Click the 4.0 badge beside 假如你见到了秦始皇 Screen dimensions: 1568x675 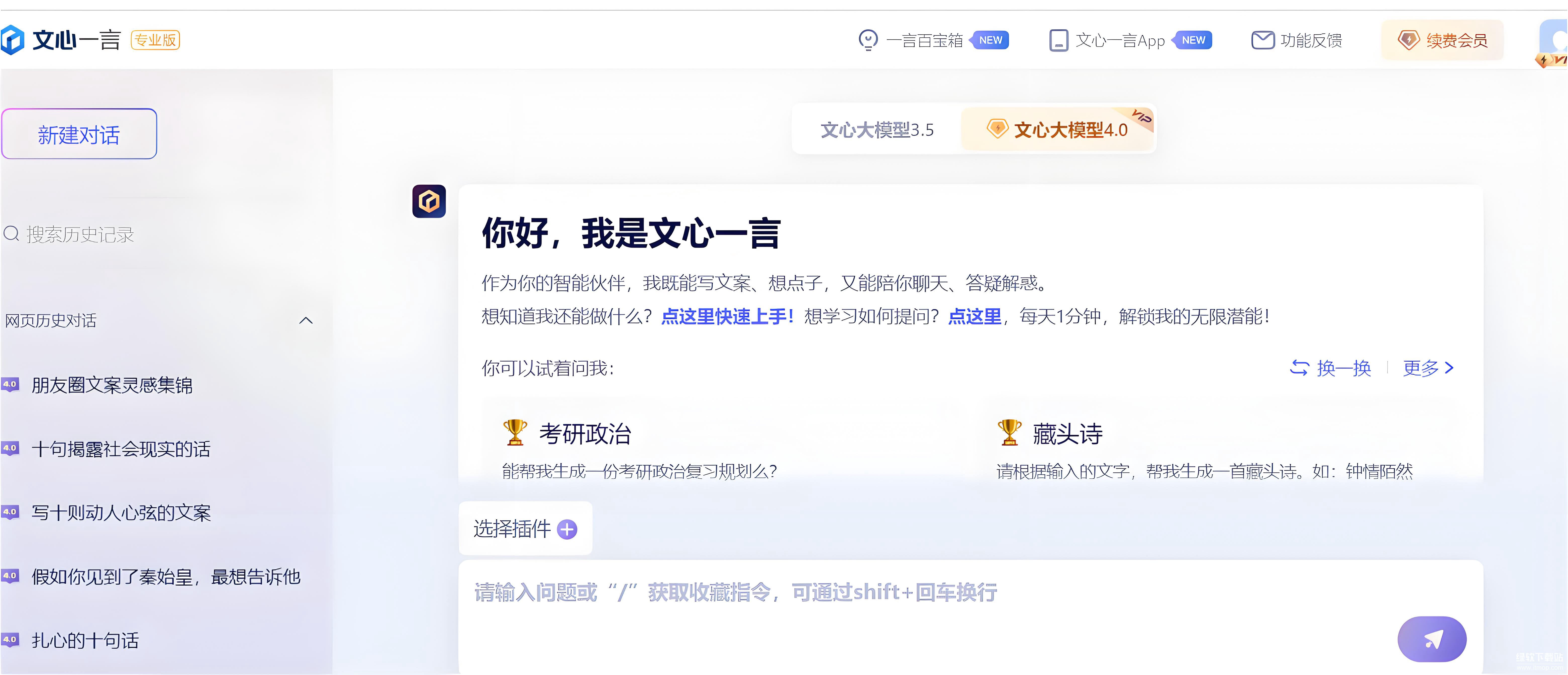(x=10, y=576)
